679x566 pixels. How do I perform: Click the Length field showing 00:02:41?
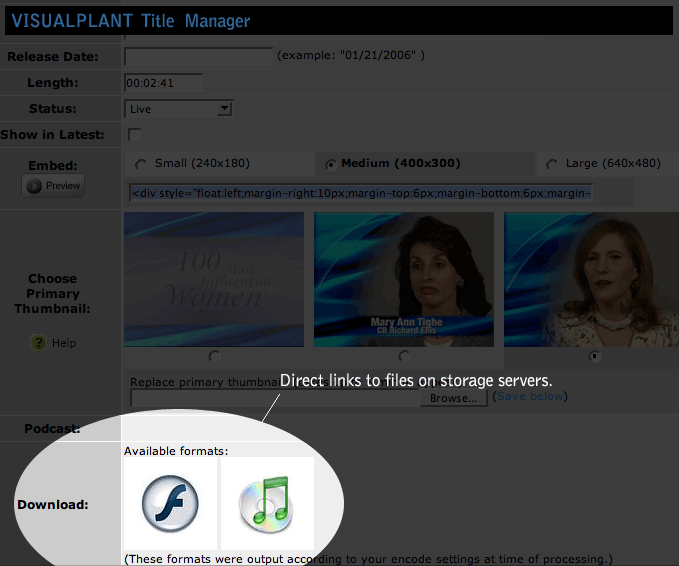tap(164, 83)
